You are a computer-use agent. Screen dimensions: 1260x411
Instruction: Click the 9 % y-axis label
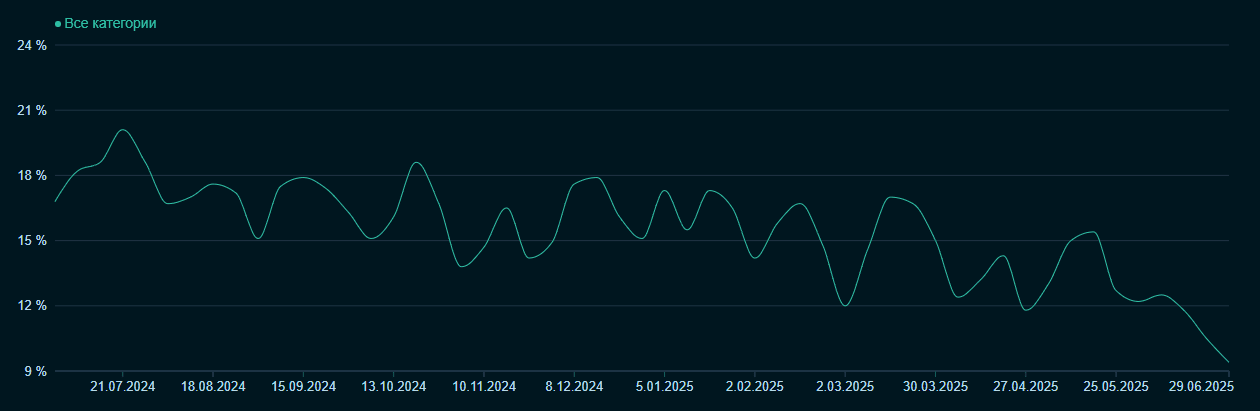pos(35,371)
